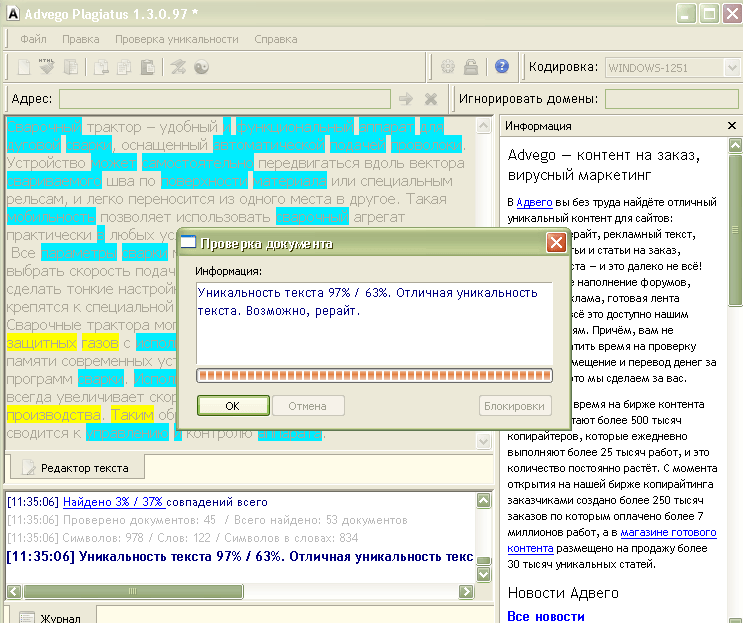
Task: Close the Информация side panel
Action: 732,126
